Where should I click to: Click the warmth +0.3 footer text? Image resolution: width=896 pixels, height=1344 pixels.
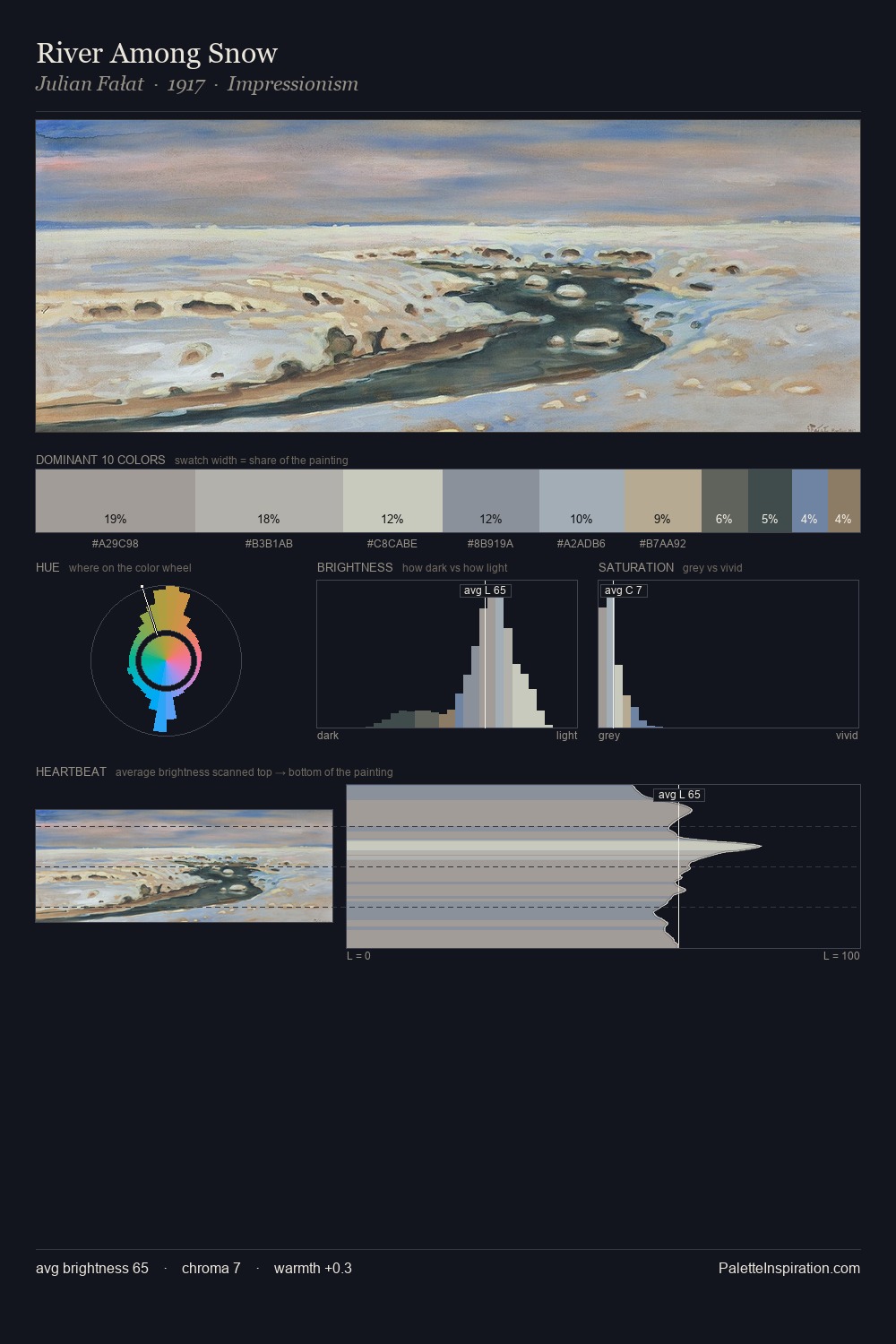(313, 1268)
